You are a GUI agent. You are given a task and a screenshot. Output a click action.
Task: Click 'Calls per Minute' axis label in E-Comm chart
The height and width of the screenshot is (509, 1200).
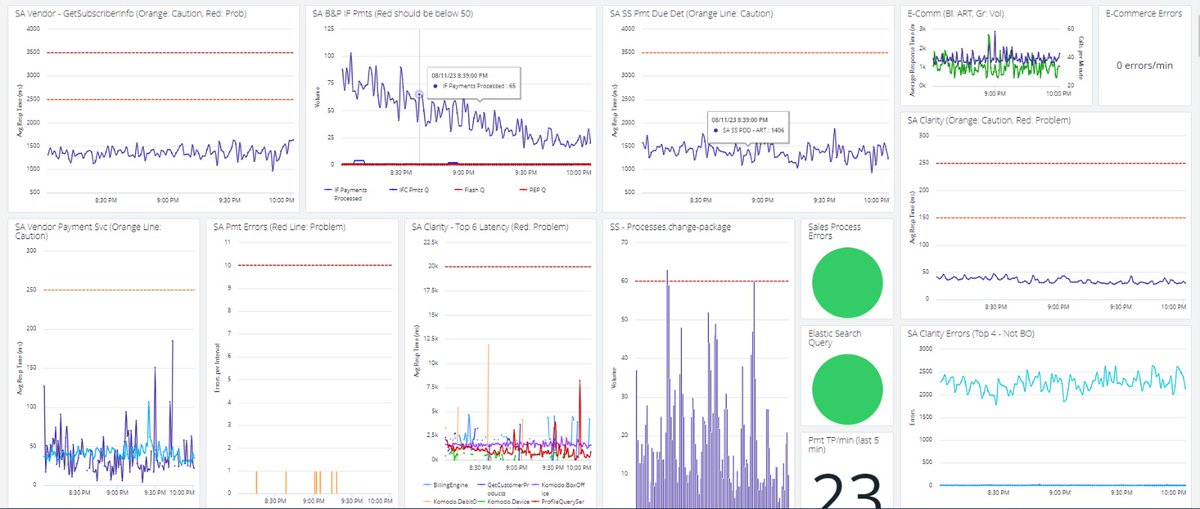point(1082,57)
